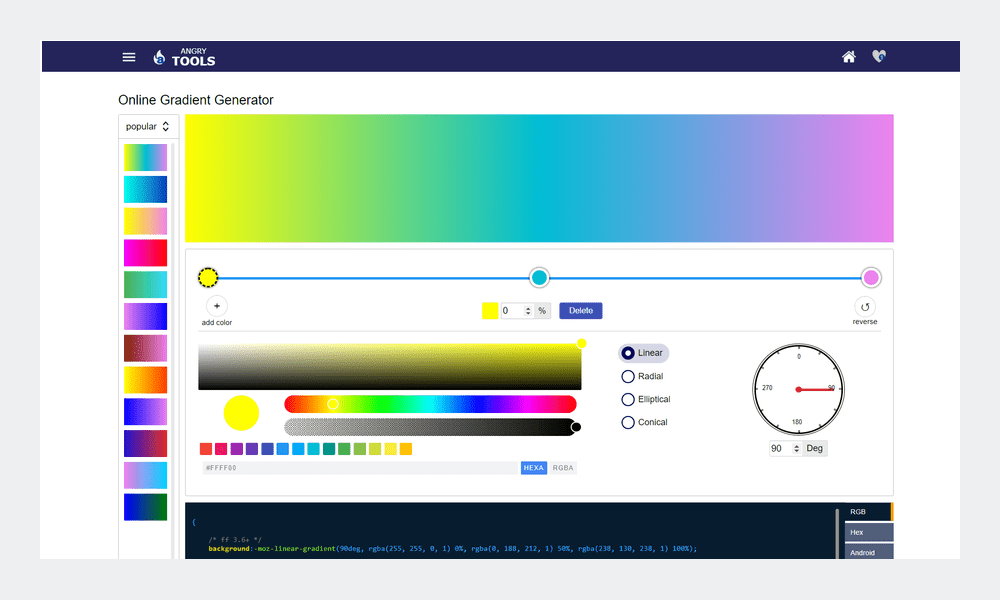Click the saturation brightness picker area
Screen dimensions: 1000x600
(390, 367)
